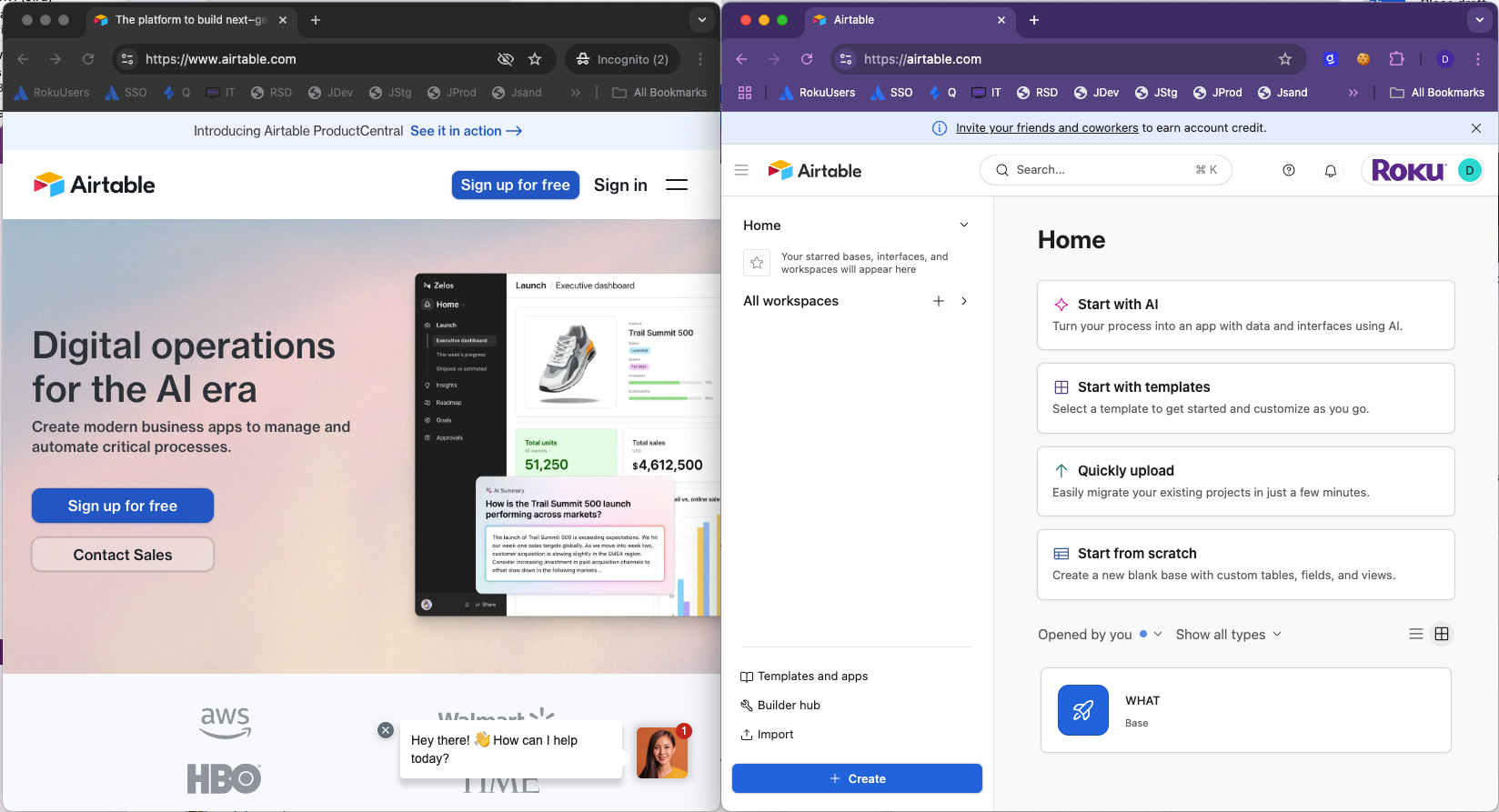
Task: Switch to grid view layout
Action: [x=1442, y=634]
